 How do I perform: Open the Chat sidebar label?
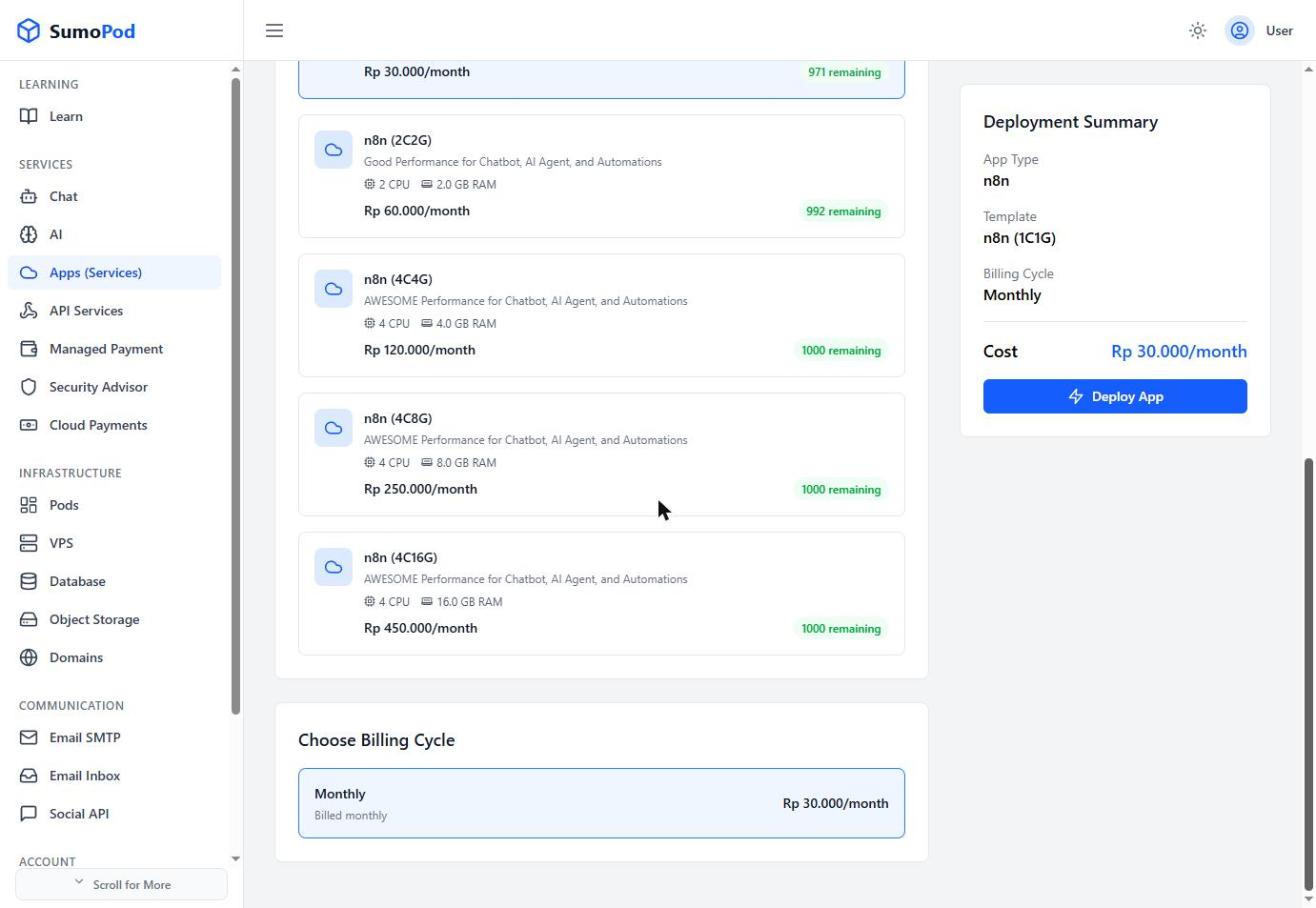(63, 196)
